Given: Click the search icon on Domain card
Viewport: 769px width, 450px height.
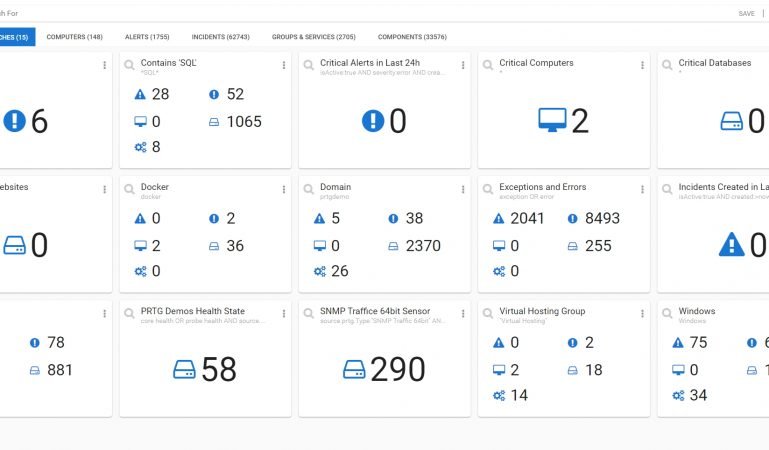Looking at the screenshot, I should pos(308,189).
